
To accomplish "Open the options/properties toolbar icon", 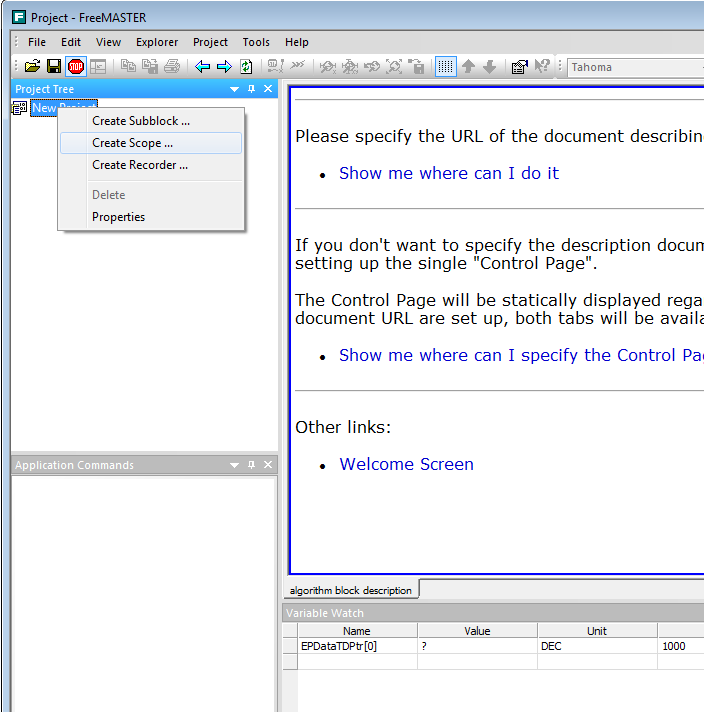I will click(x=520, y=67).
